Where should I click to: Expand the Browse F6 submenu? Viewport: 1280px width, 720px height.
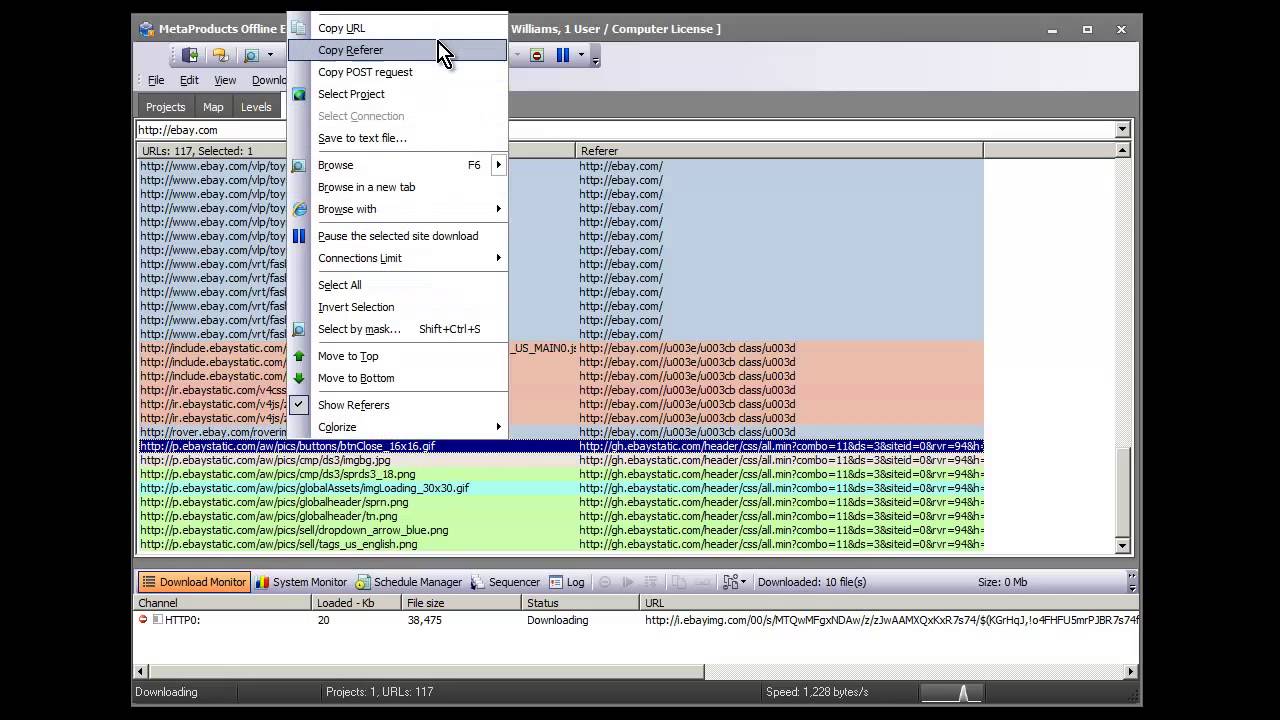pyautogui.click(x=498, y=165)
